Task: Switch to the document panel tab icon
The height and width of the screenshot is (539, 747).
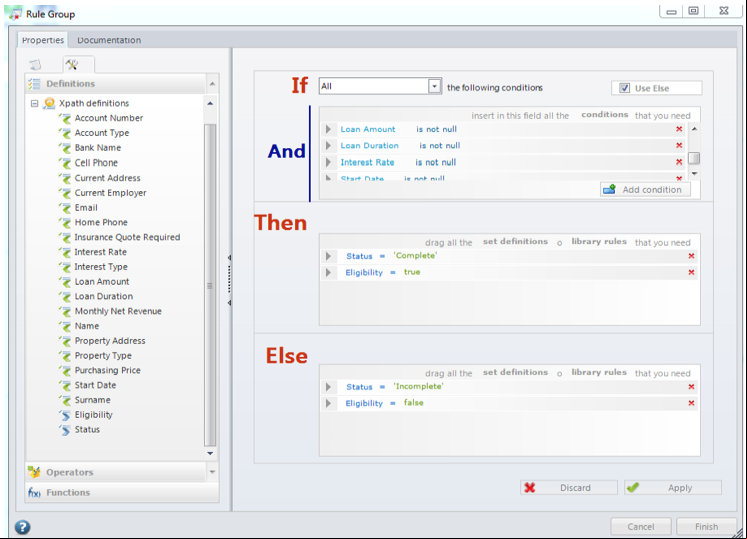Action: 35,64
